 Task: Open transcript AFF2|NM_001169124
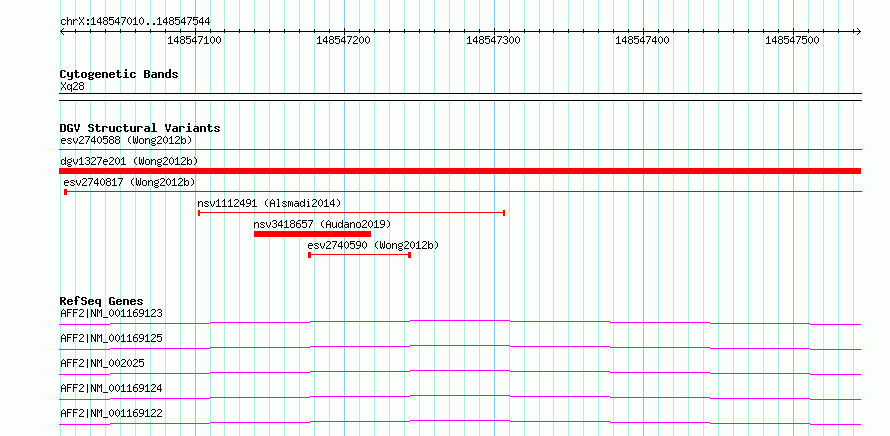point(111,388)
